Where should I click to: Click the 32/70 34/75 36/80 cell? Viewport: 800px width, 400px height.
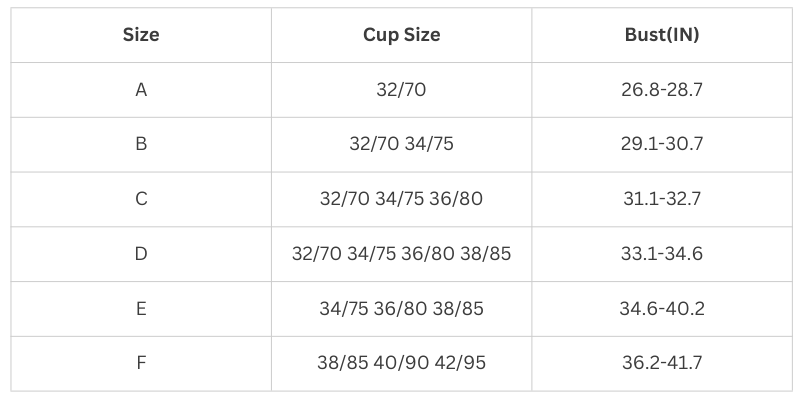[401, 199]
